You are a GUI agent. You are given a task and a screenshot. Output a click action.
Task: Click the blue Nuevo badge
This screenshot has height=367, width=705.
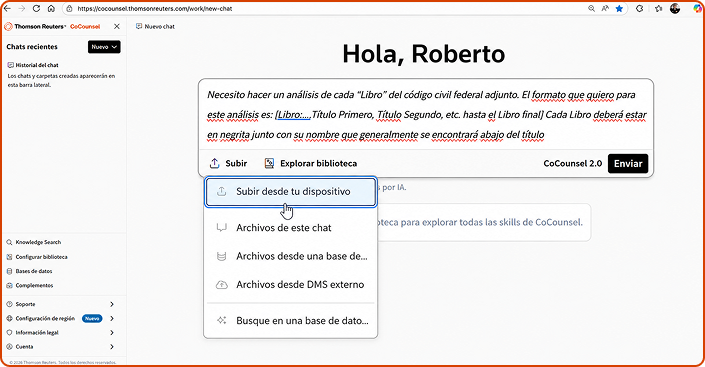click(92, 318)
